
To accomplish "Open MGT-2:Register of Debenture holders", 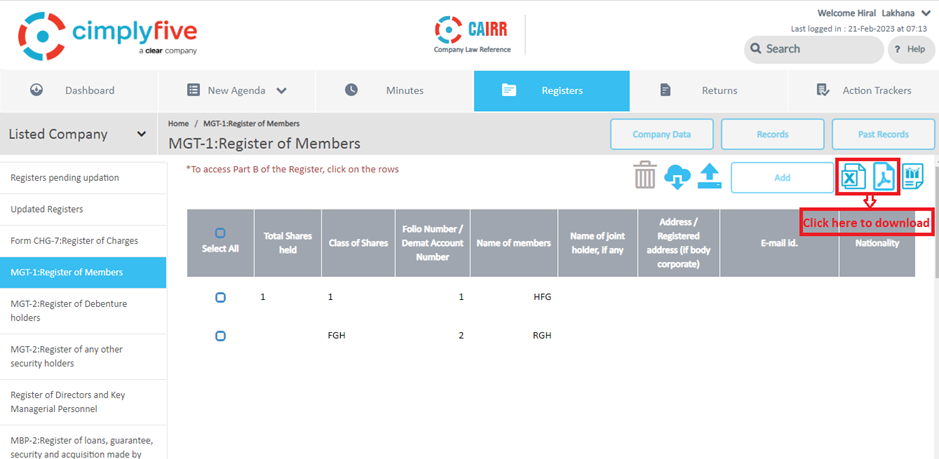I will [x=83, y=311].
